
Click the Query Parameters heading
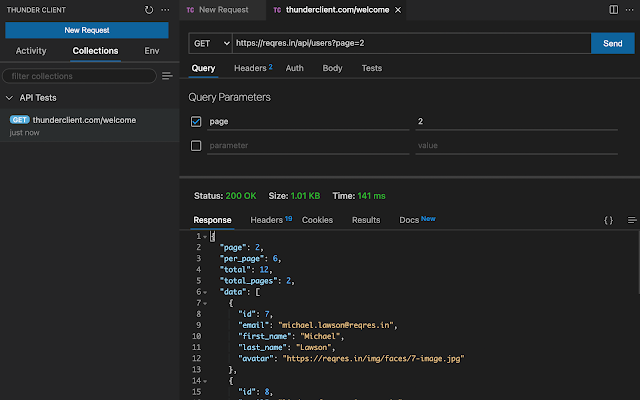pos(229,97)
